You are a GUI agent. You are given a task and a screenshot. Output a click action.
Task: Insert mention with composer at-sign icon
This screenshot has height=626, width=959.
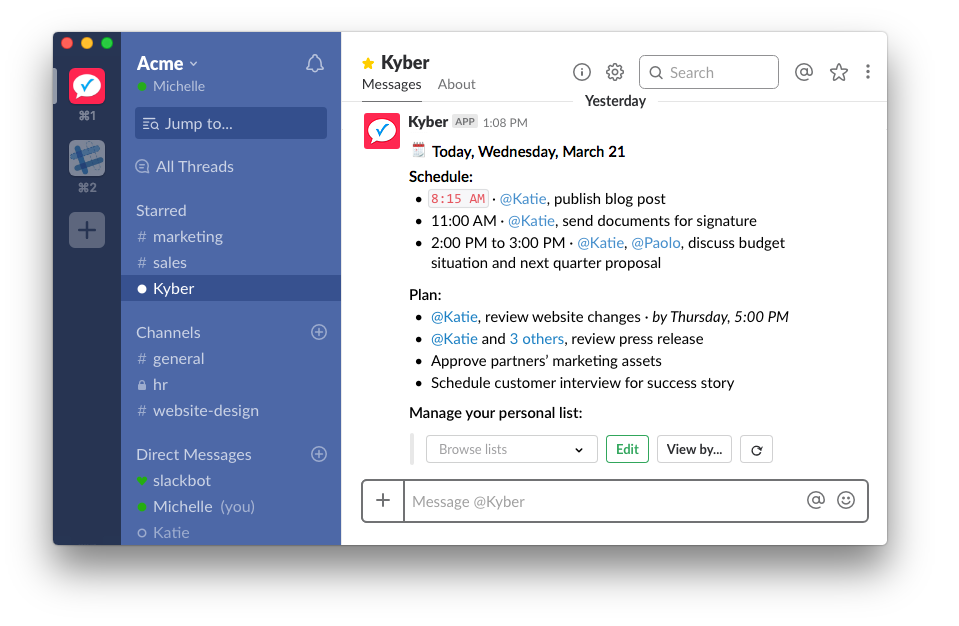816,500
